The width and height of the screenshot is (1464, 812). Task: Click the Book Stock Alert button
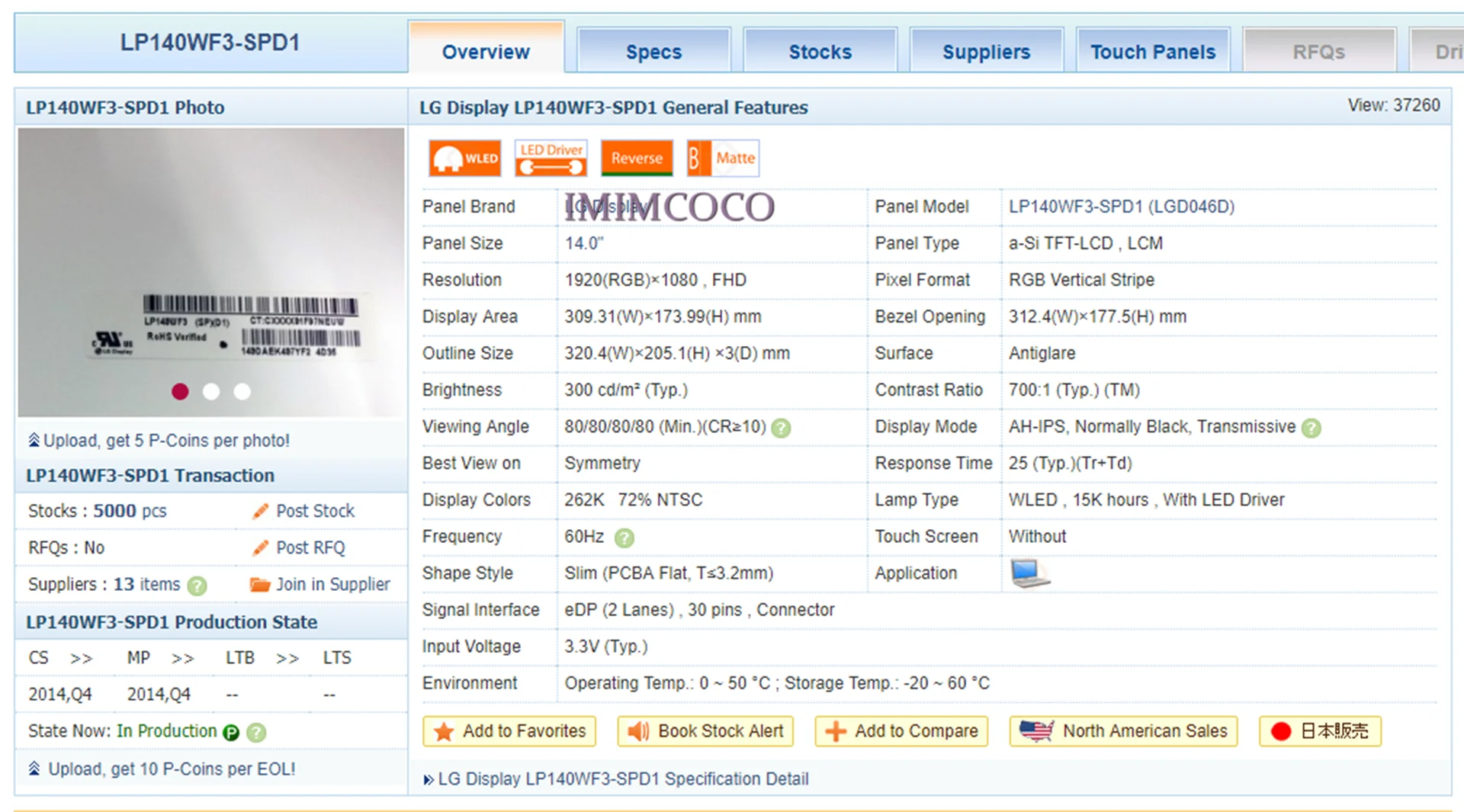pyautogui.click(x=705, y=731)
